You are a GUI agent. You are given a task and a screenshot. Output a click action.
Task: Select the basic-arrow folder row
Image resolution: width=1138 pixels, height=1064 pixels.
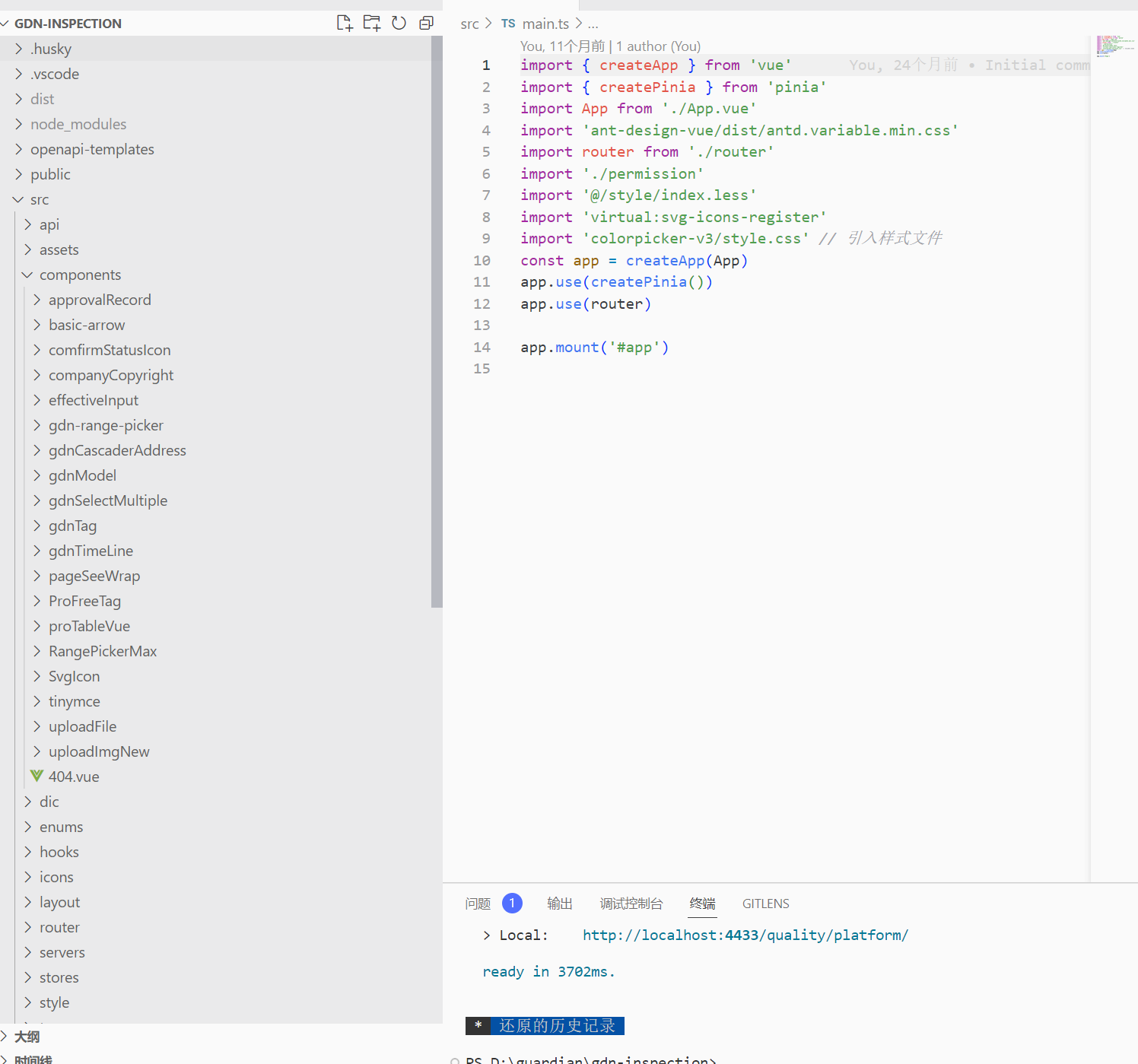[215, 325]
